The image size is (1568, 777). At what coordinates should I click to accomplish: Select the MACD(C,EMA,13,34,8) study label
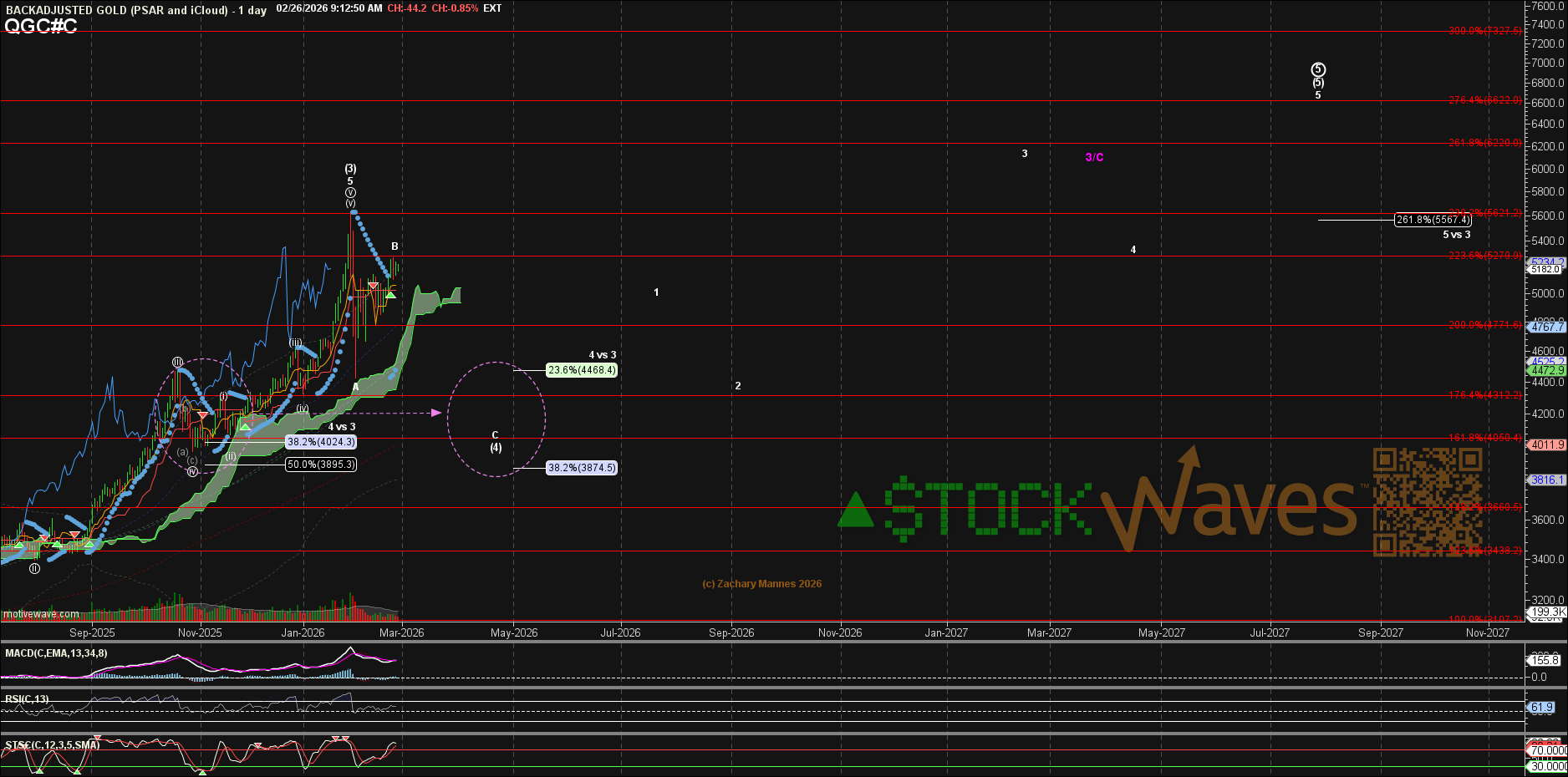click(x=56, y=653)
